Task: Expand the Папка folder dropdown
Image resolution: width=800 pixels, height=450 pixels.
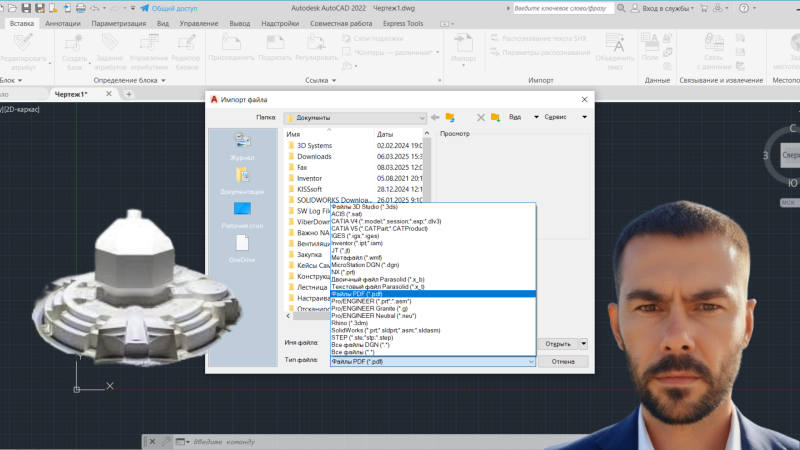Action: point(422,117)
